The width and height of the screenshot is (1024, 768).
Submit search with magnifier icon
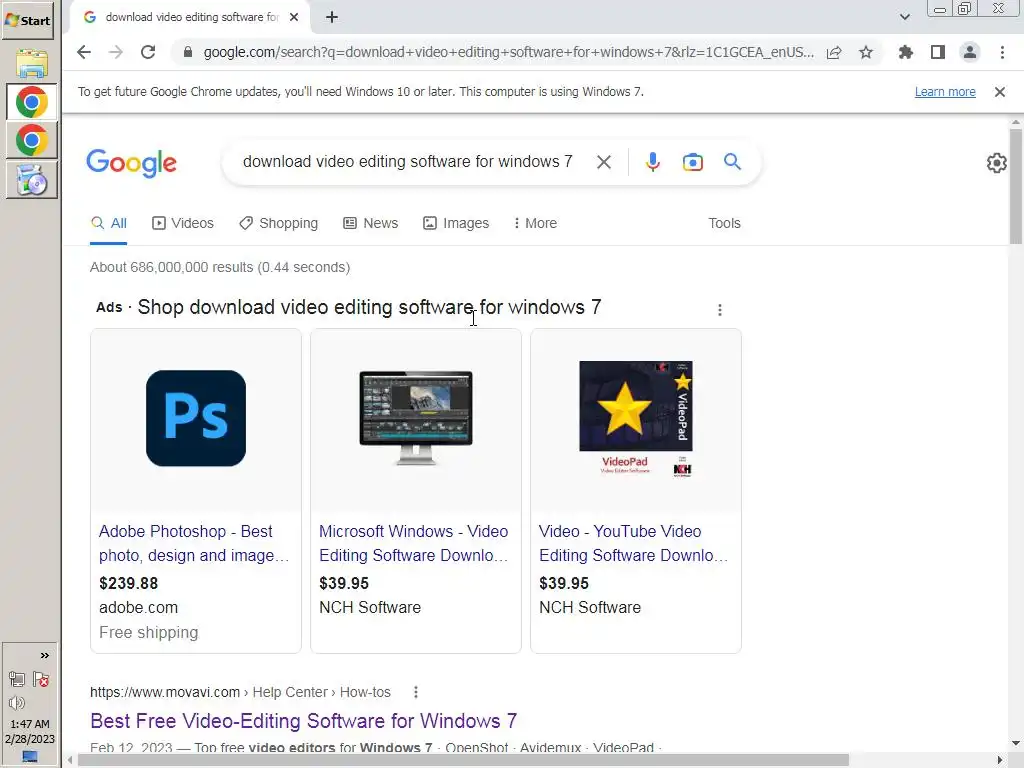(732, 161)
